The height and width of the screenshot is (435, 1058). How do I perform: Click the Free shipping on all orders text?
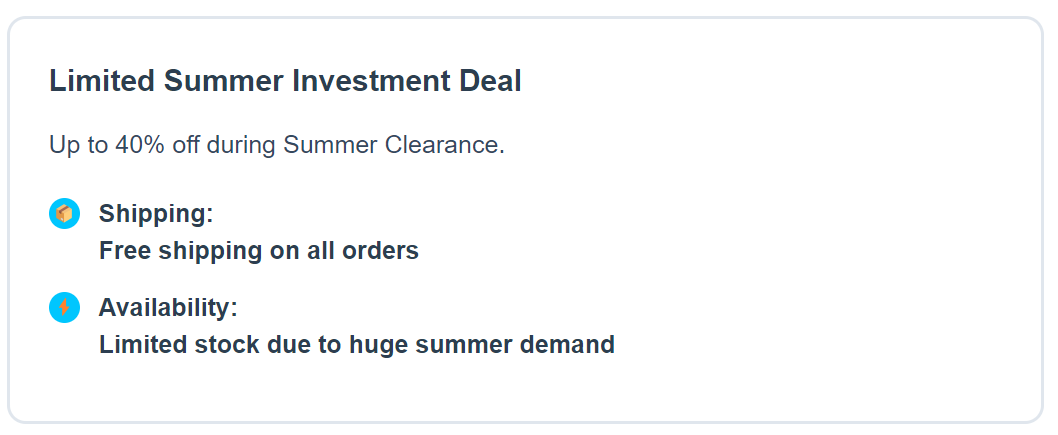point(258,250)
